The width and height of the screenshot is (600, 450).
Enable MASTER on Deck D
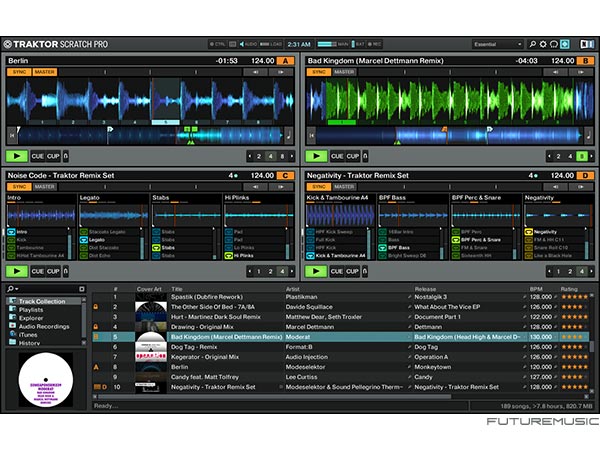coord(344,187)
